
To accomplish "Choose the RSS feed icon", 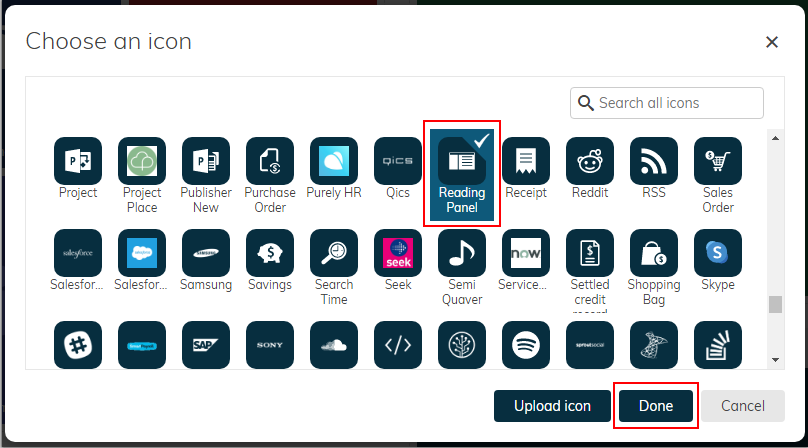I will 653,161.
